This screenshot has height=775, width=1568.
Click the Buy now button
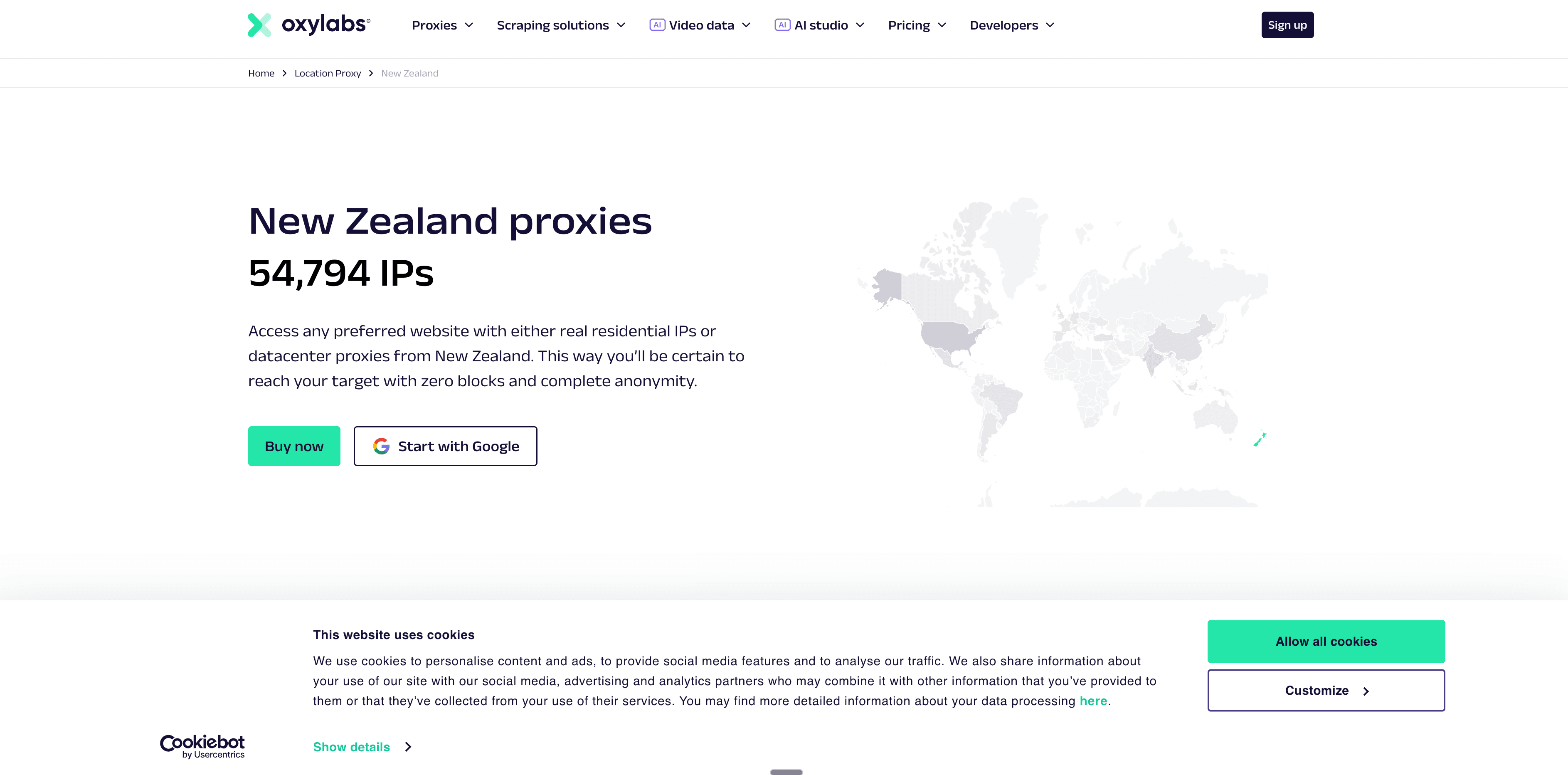point(294,446)
